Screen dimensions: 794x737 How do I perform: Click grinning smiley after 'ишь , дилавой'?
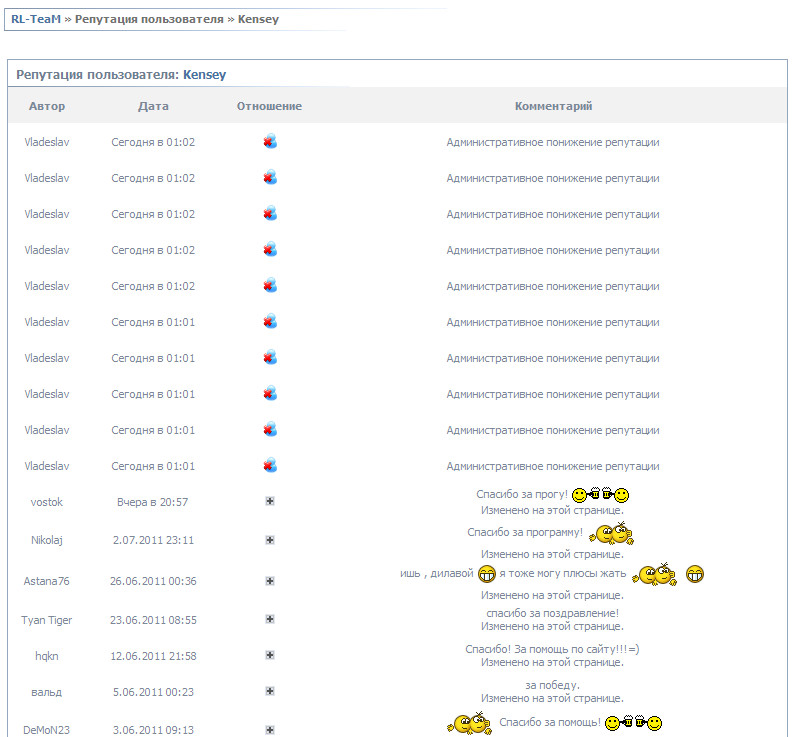pos(487,574)
